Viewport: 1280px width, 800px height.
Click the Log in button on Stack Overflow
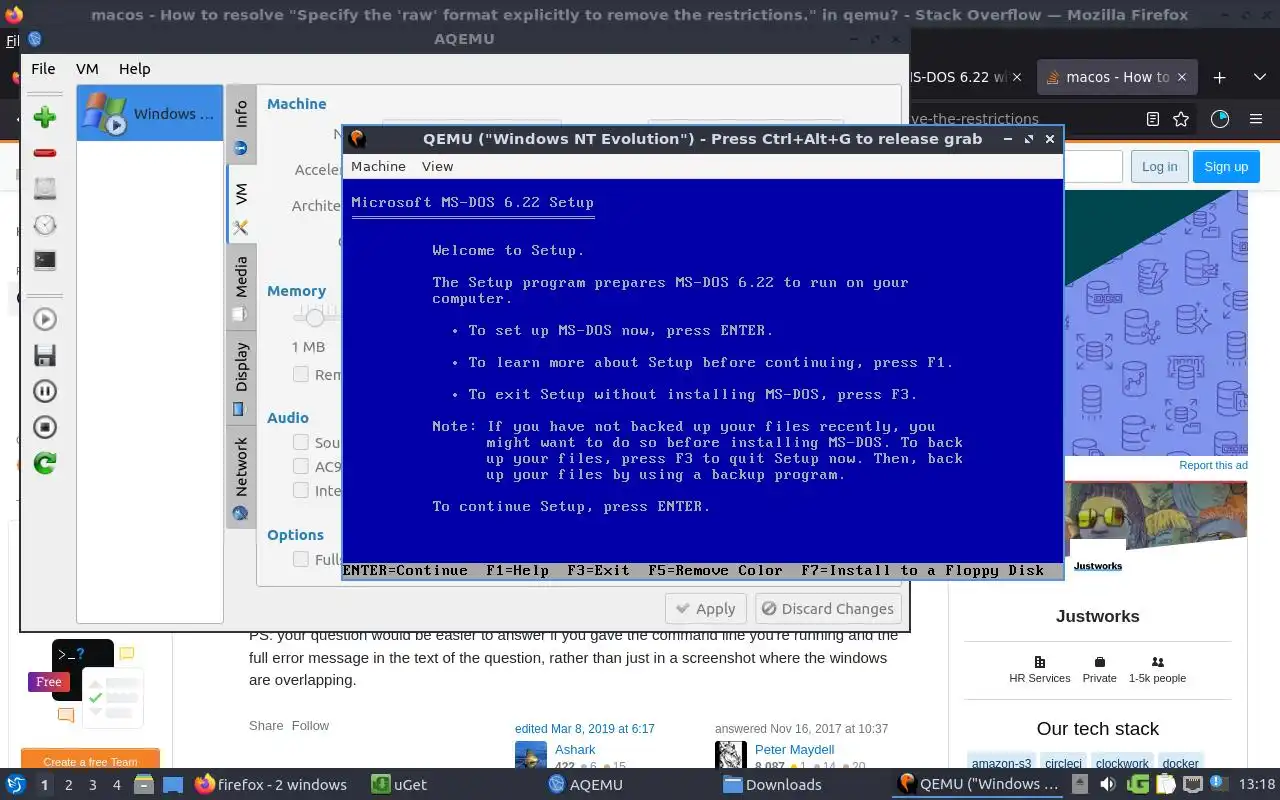pos(1159,167)
